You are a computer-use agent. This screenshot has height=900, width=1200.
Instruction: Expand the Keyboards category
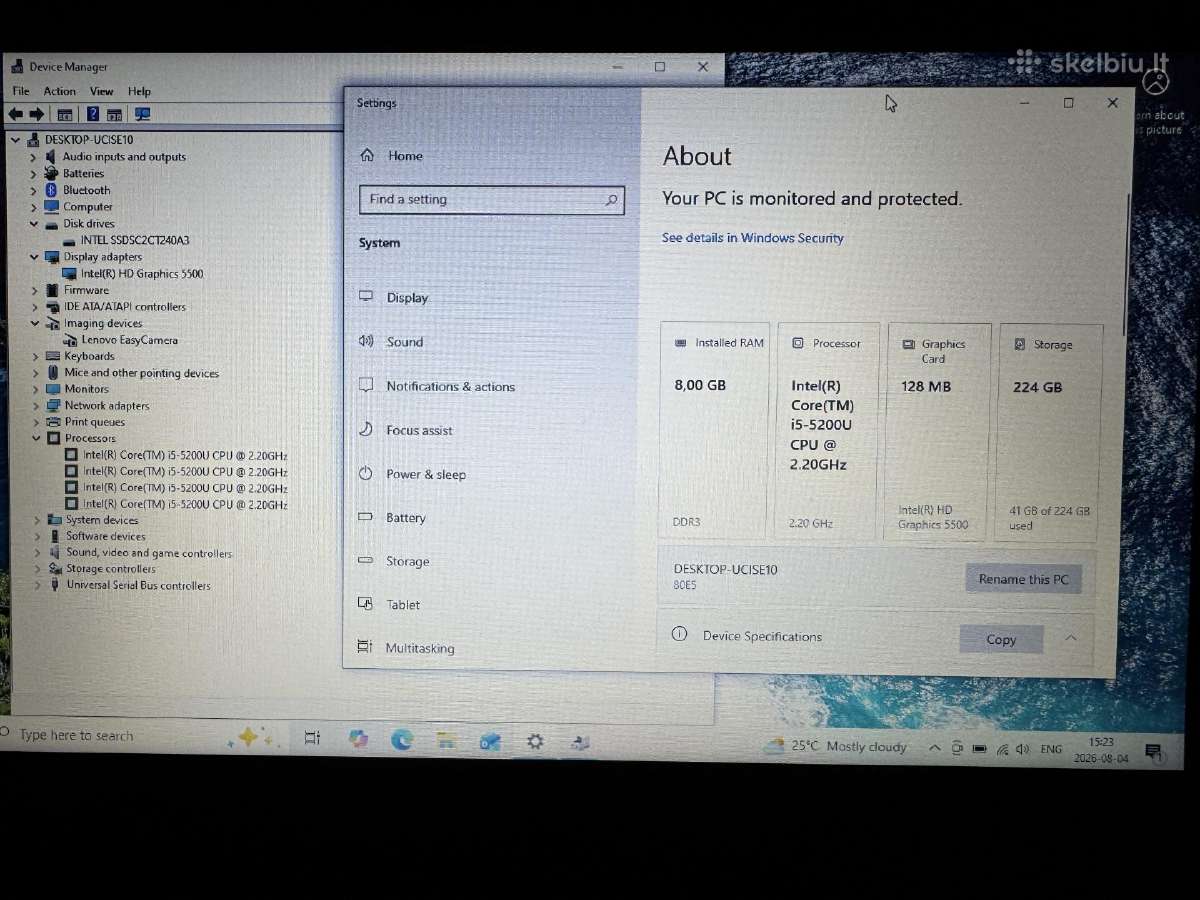click(x=36, y=357)
